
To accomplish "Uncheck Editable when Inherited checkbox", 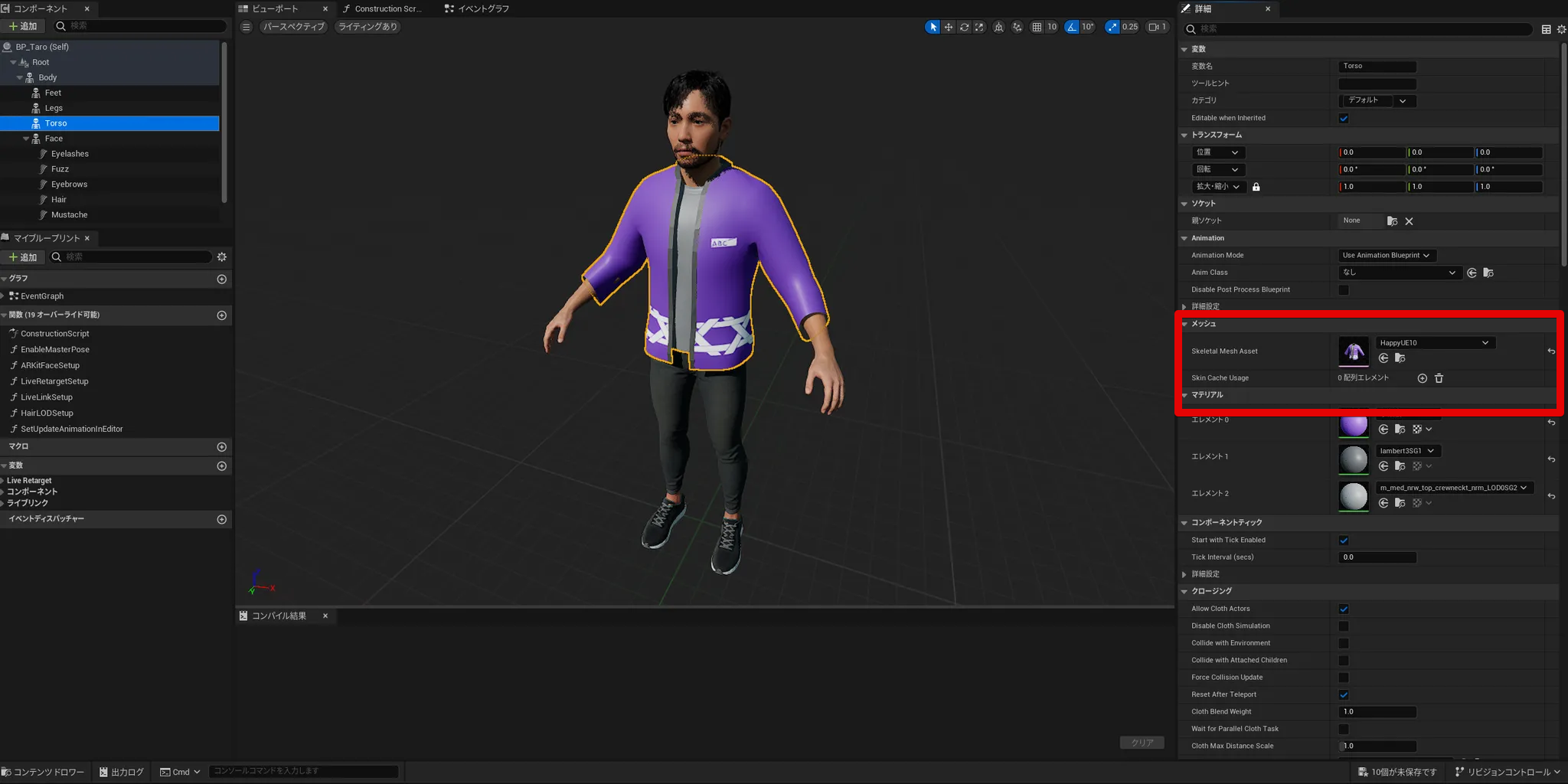I will point(1343,118).
